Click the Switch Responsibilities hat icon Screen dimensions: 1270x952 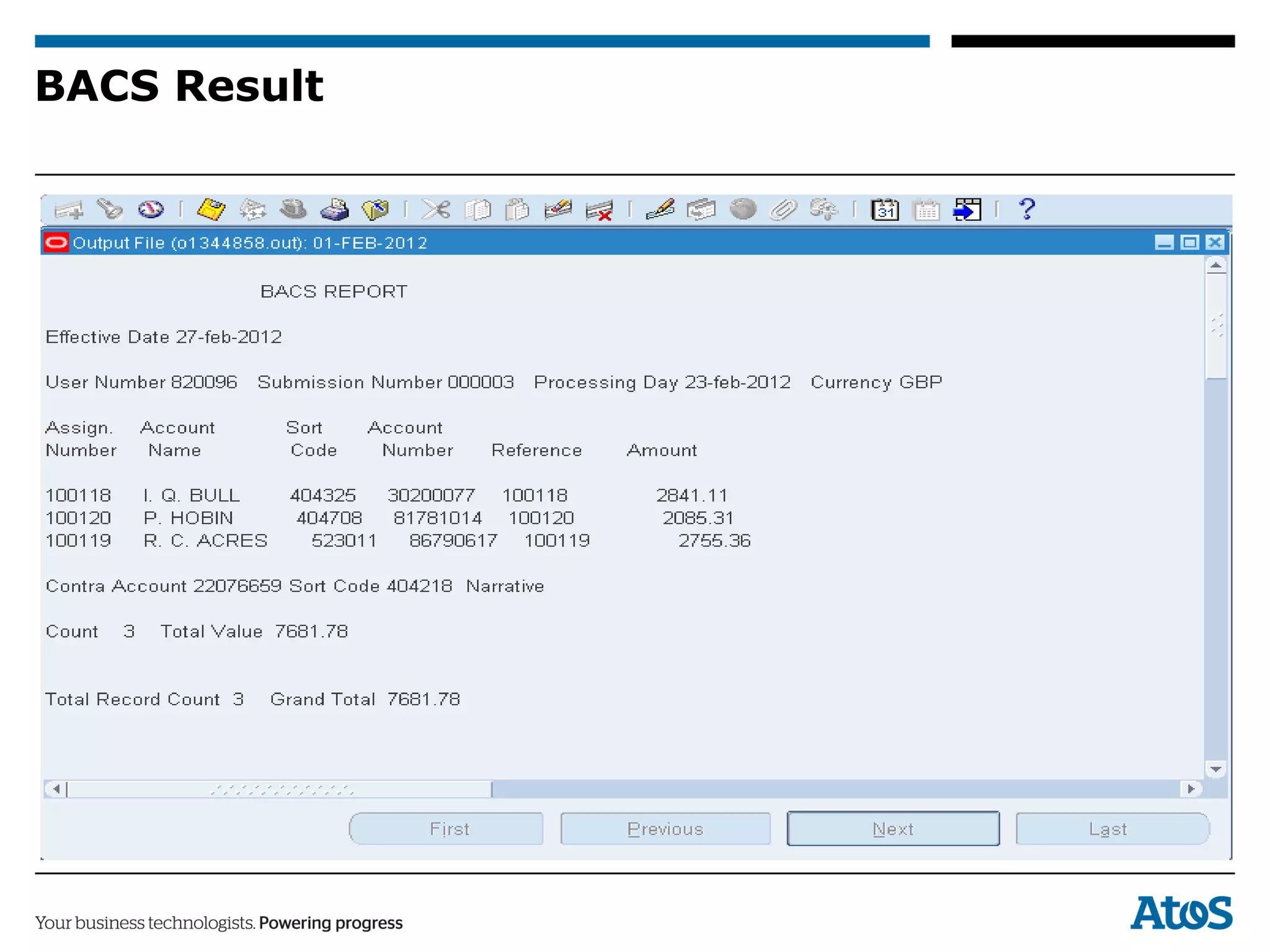(x=293, y=209)
